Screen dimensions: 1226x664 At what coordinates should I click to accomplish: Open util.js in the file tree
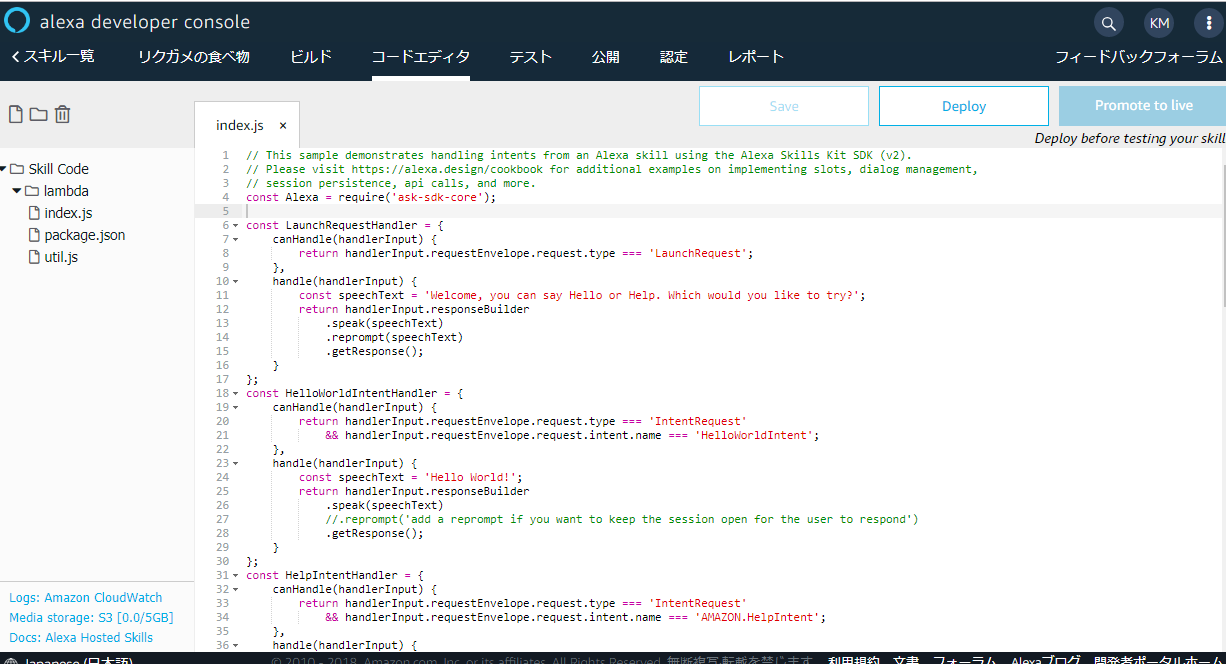[x=61, y=257]
